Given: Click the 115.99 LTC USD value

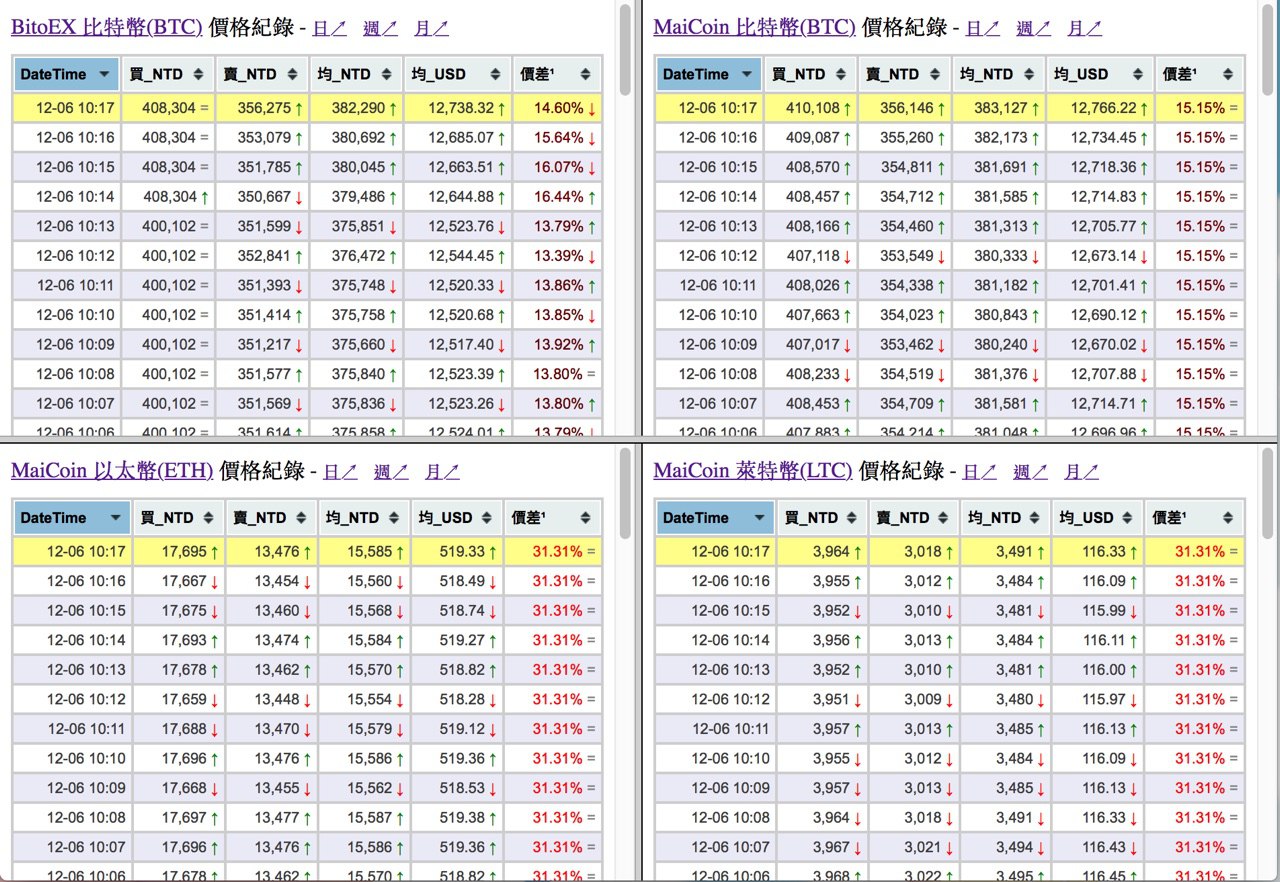Looking at the screenshot, I should [1097, 611].
